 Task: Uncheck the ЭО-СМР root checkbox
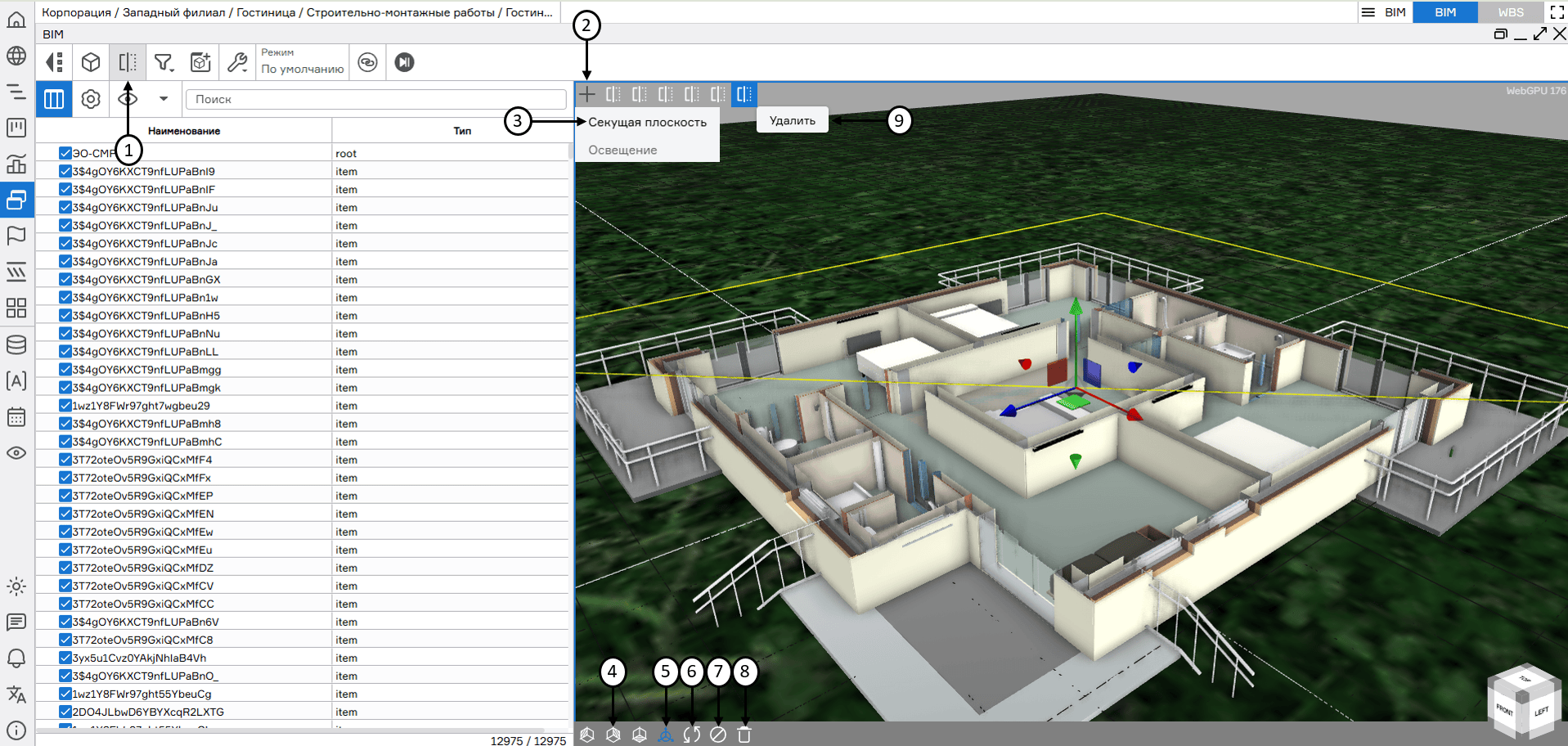[x=65, y=153]
